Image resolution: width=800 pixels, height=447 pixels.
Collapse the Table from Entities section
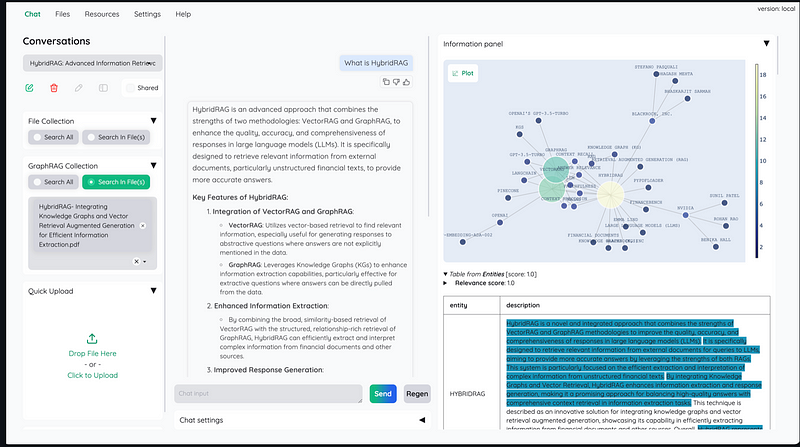(445, 274)
